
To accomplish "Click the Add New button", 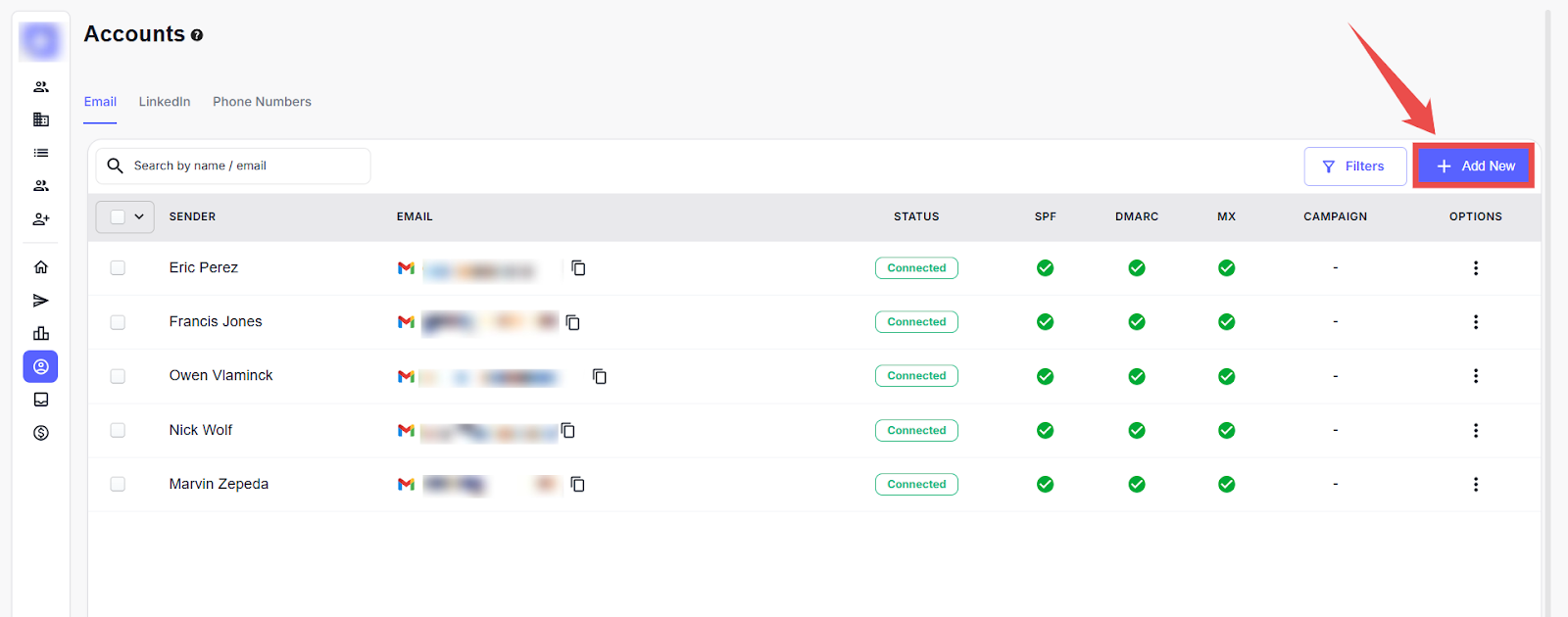I will (1474, 166).
